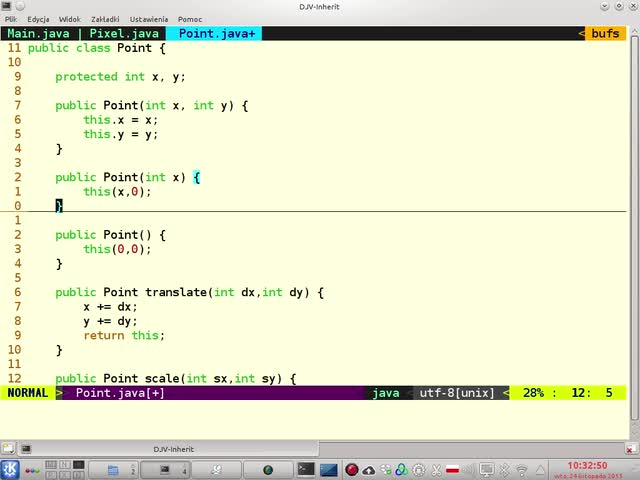Click the window menu icon in title bar
Screen dimensions: 640x480
coord(6,6)
